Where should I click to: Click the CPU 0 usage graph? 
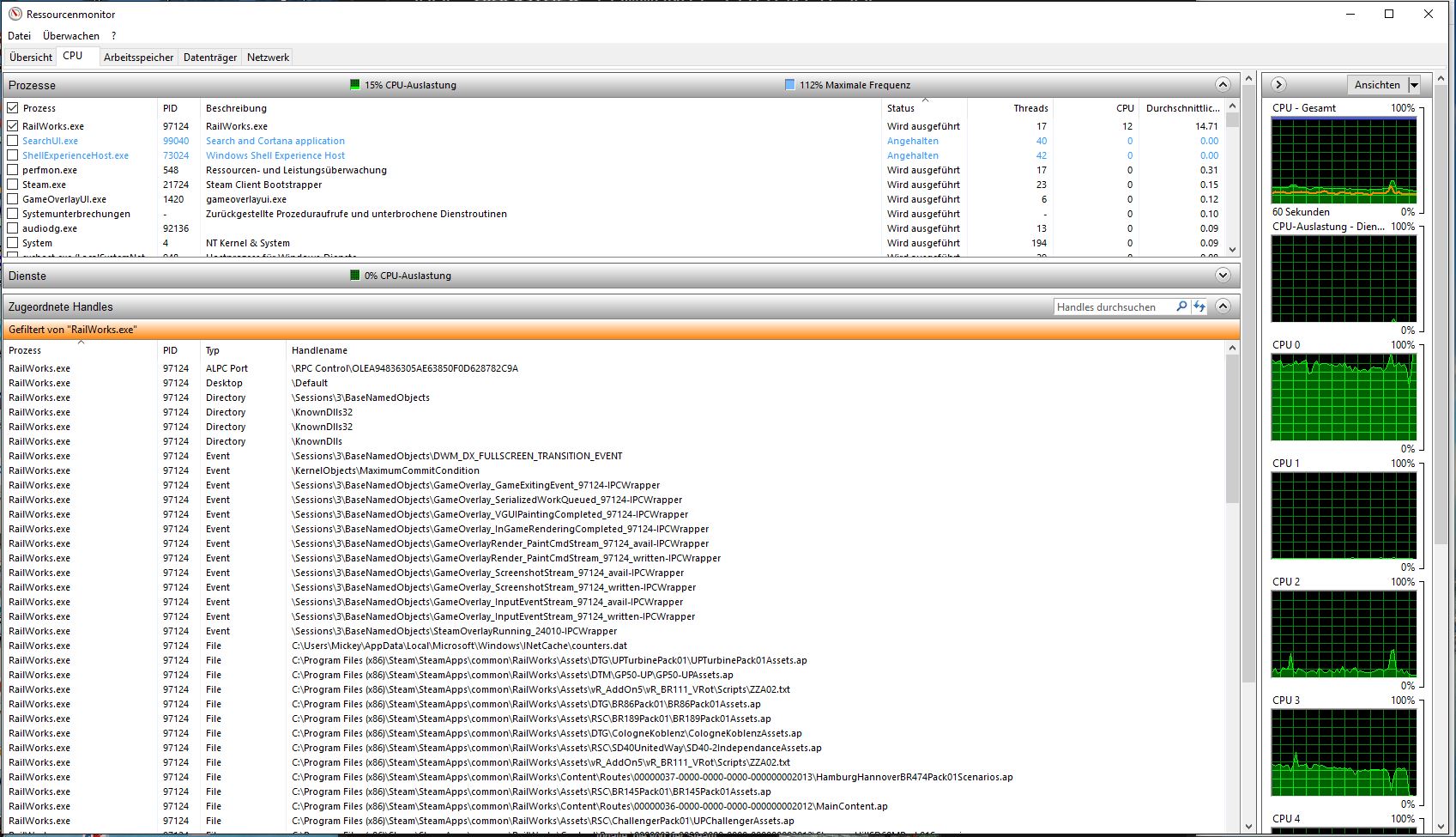pos(1344,397)
